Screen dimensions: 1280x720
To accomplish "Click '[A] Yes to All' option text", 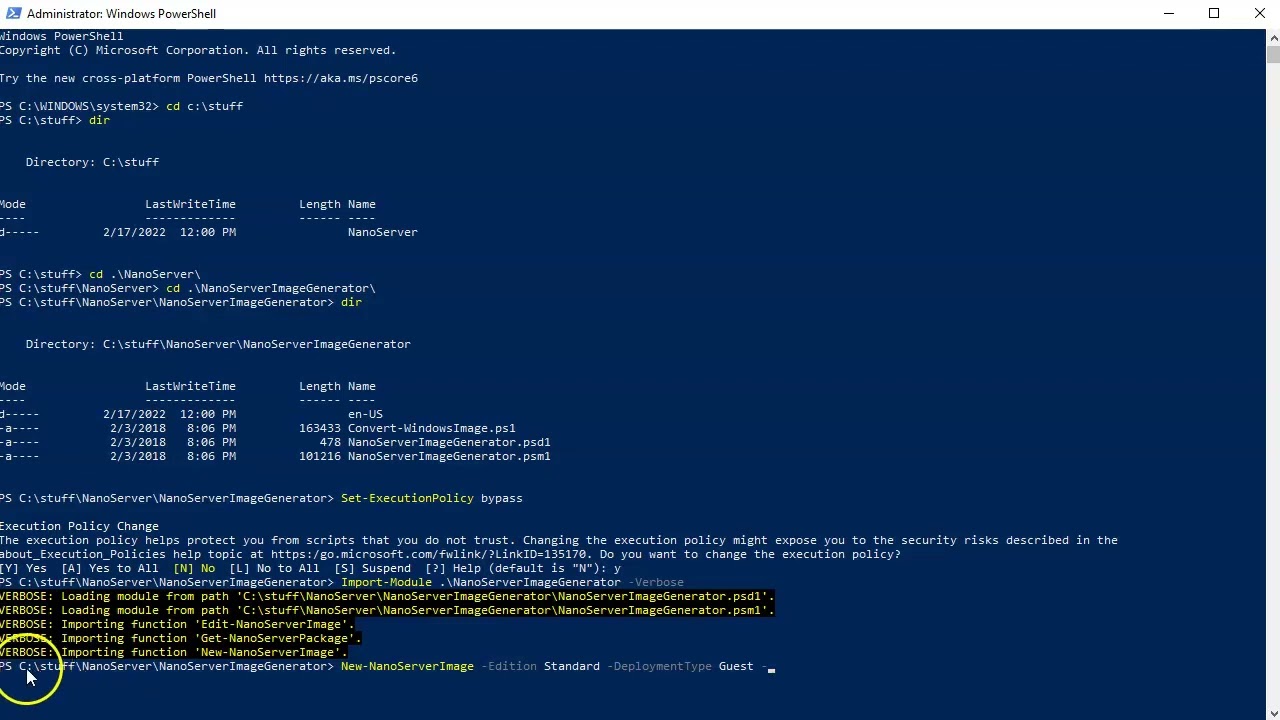I will (110, 568).
